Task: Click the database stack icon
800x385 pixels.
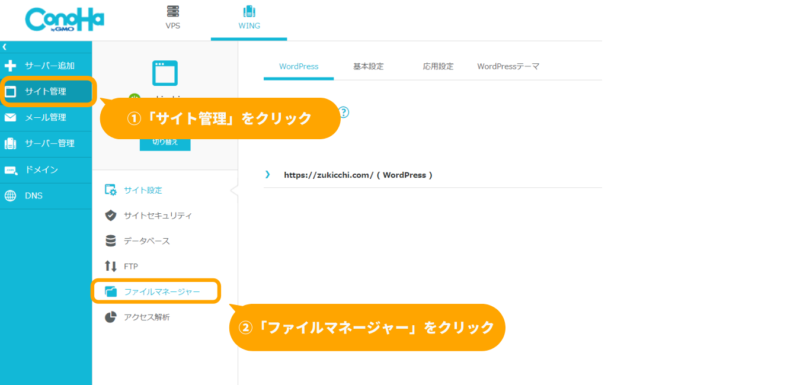Action: (110, 241)
